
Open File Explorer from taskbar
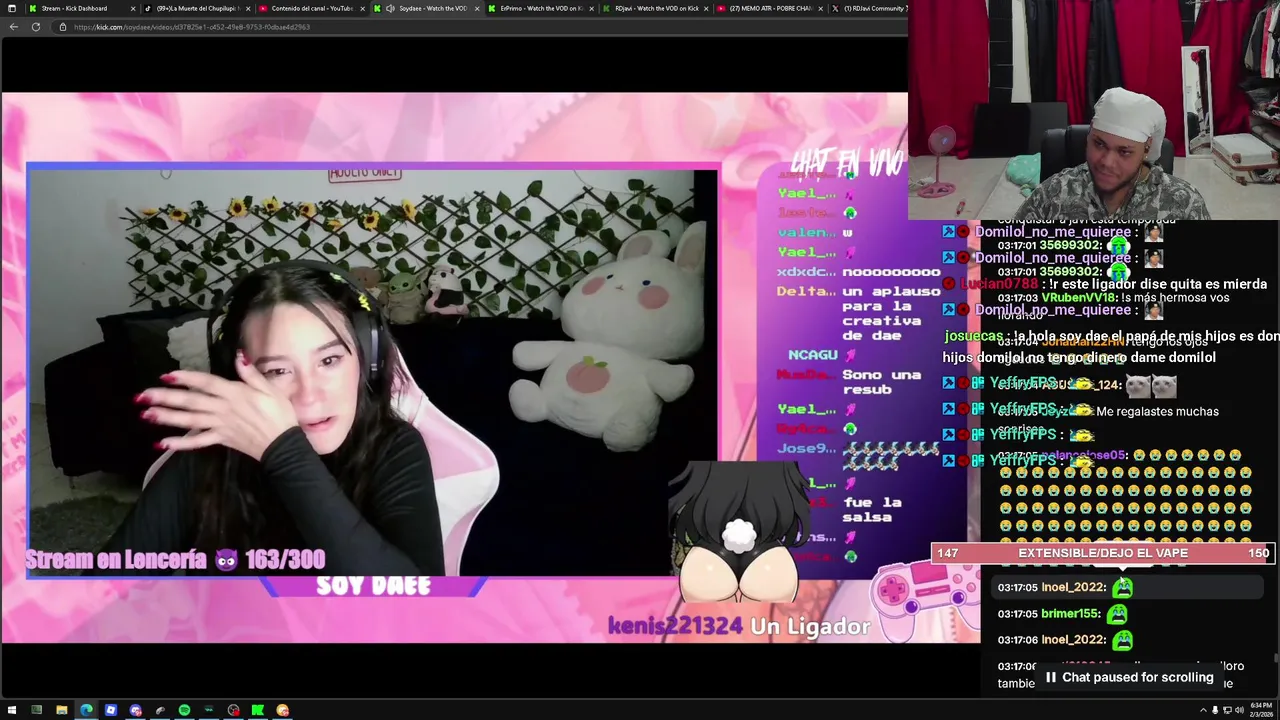pos(61,710)
